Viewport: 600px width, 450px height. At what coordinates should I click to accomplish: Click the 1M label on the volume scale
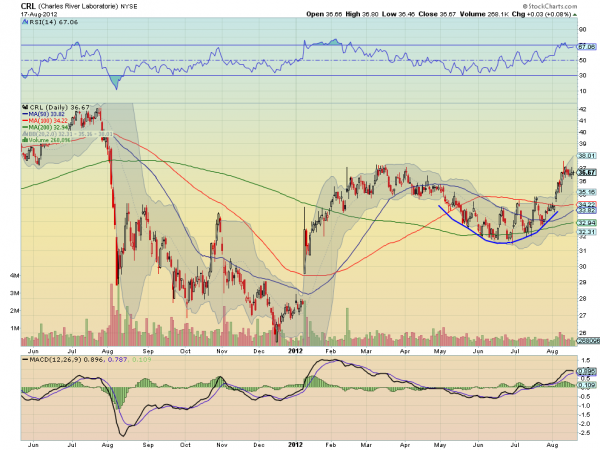15,328
